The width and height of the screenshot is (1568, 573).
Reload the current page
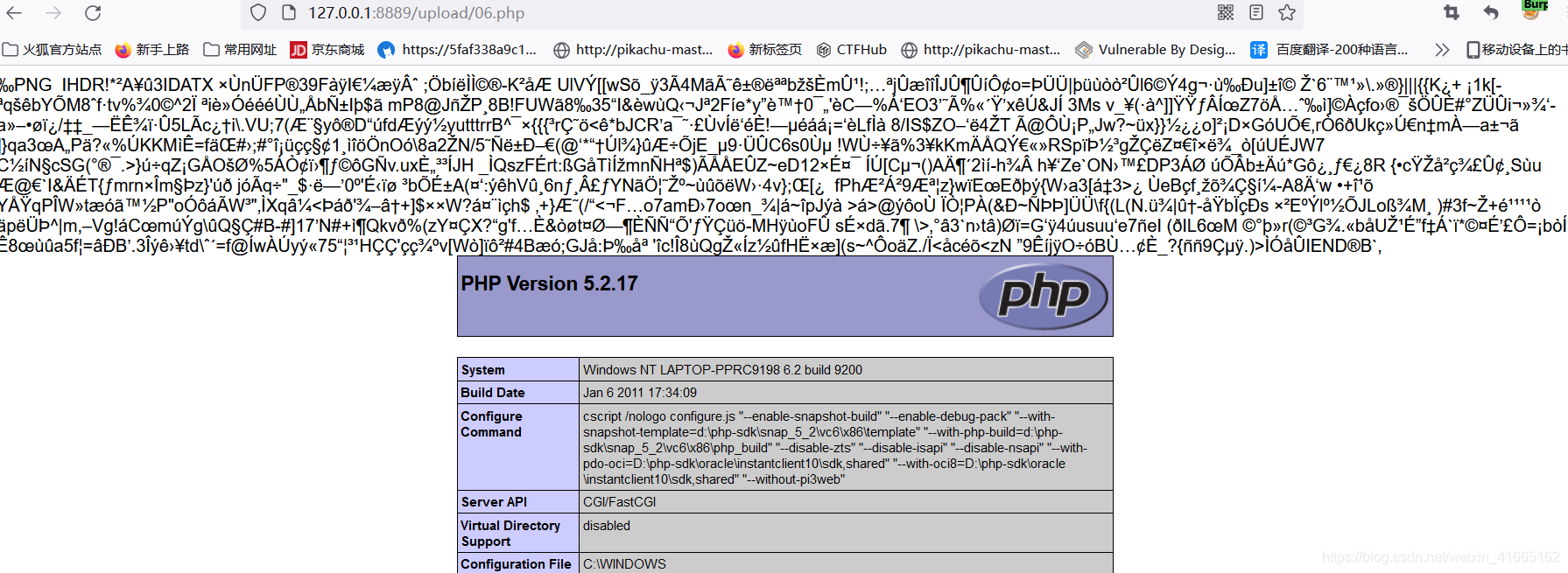pyautogui.click(x=93, y=13)
